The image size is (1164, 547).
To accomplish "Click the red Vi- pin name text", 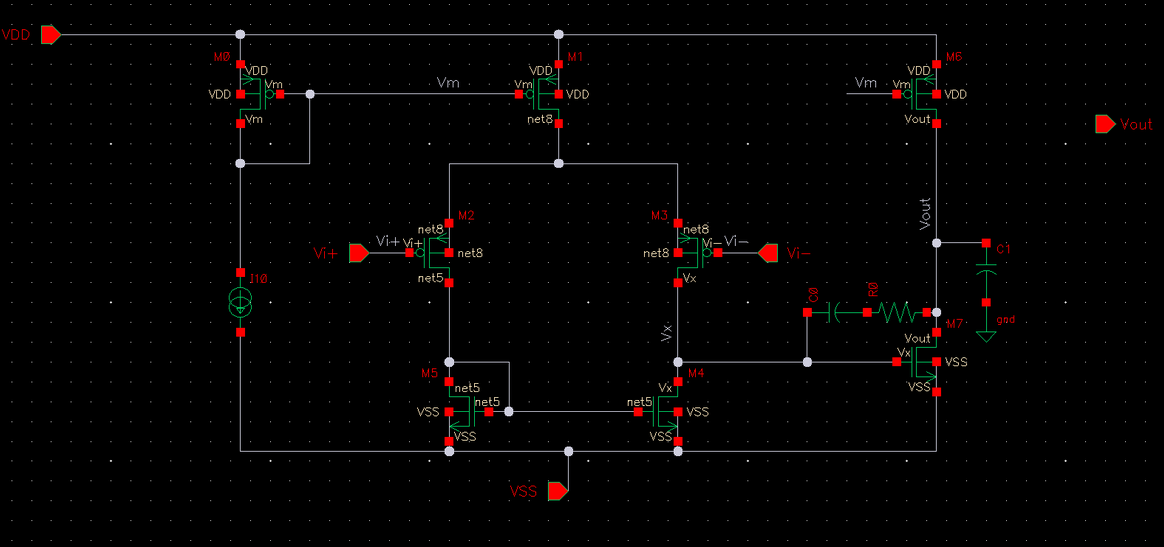I will [x=799, y=254].
